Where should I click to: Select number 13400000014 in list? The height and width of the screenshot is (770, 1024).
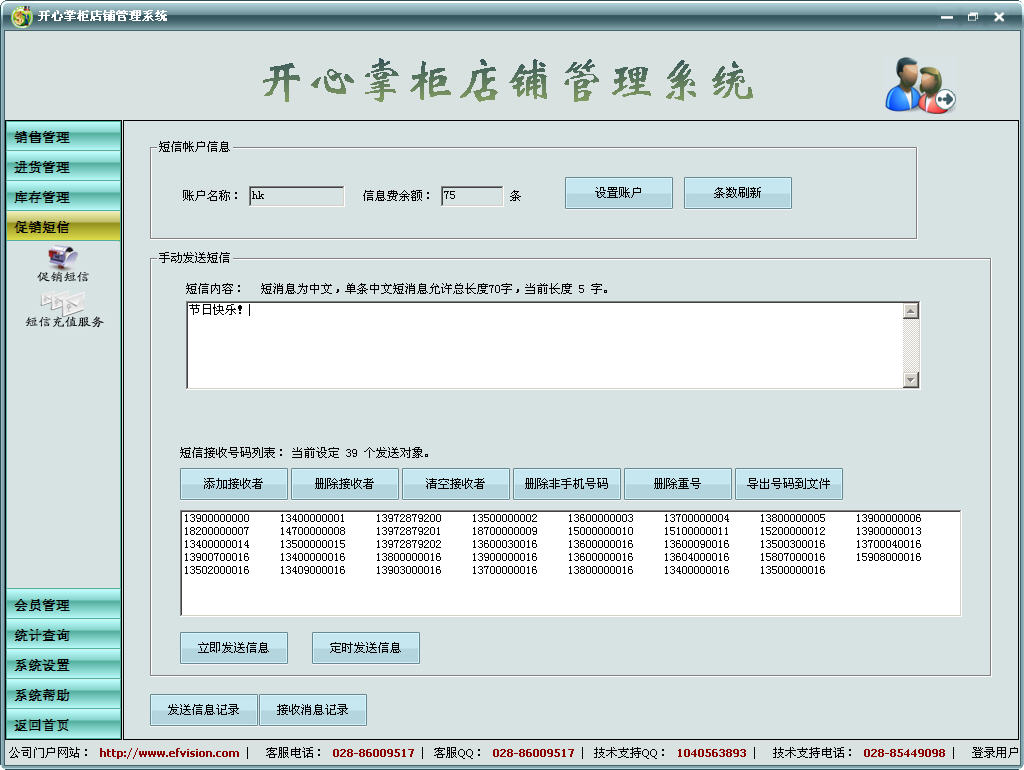click(x=216, y=544)
